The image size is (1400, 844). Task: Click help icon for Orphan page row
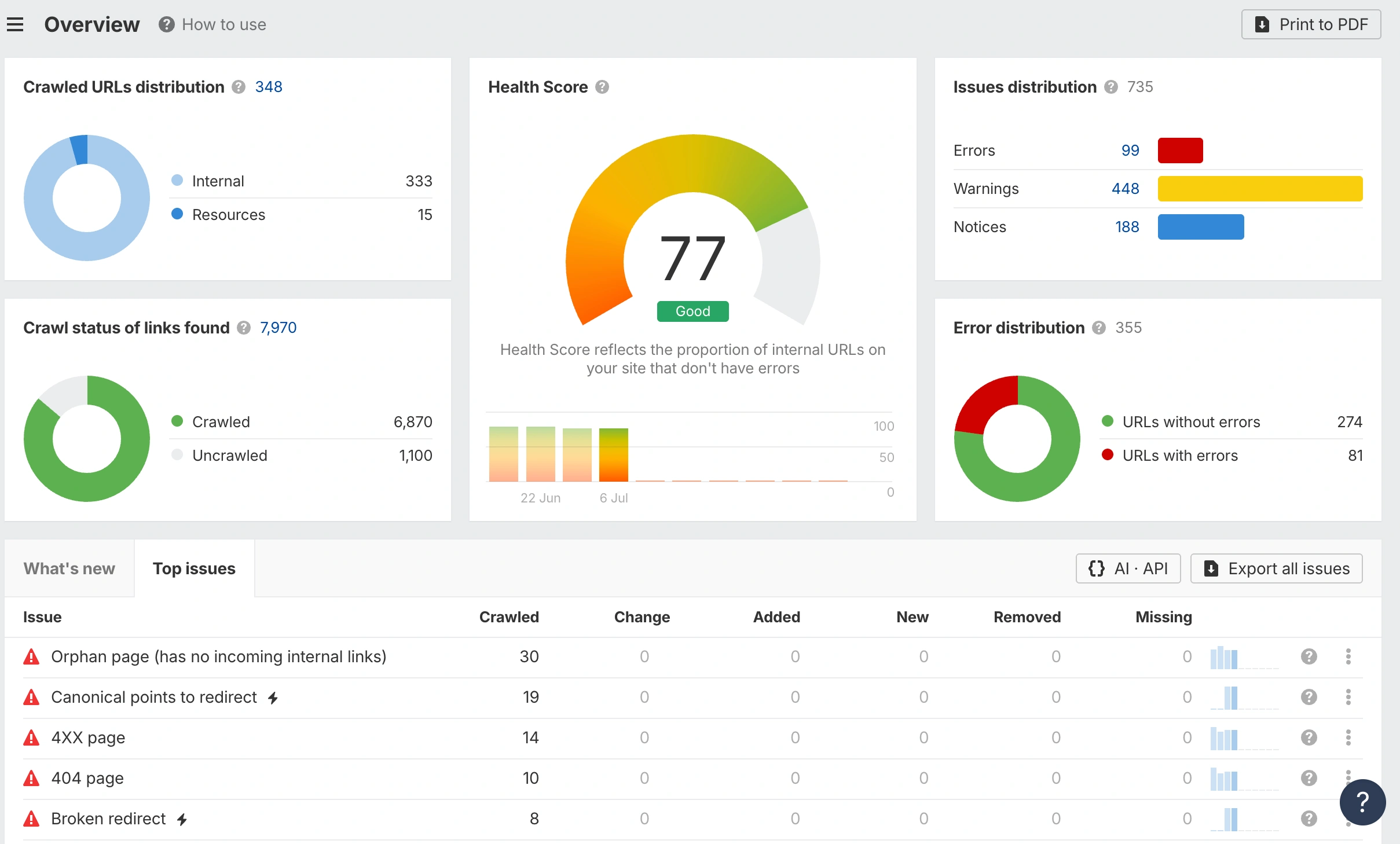(x=1309, y=656)
